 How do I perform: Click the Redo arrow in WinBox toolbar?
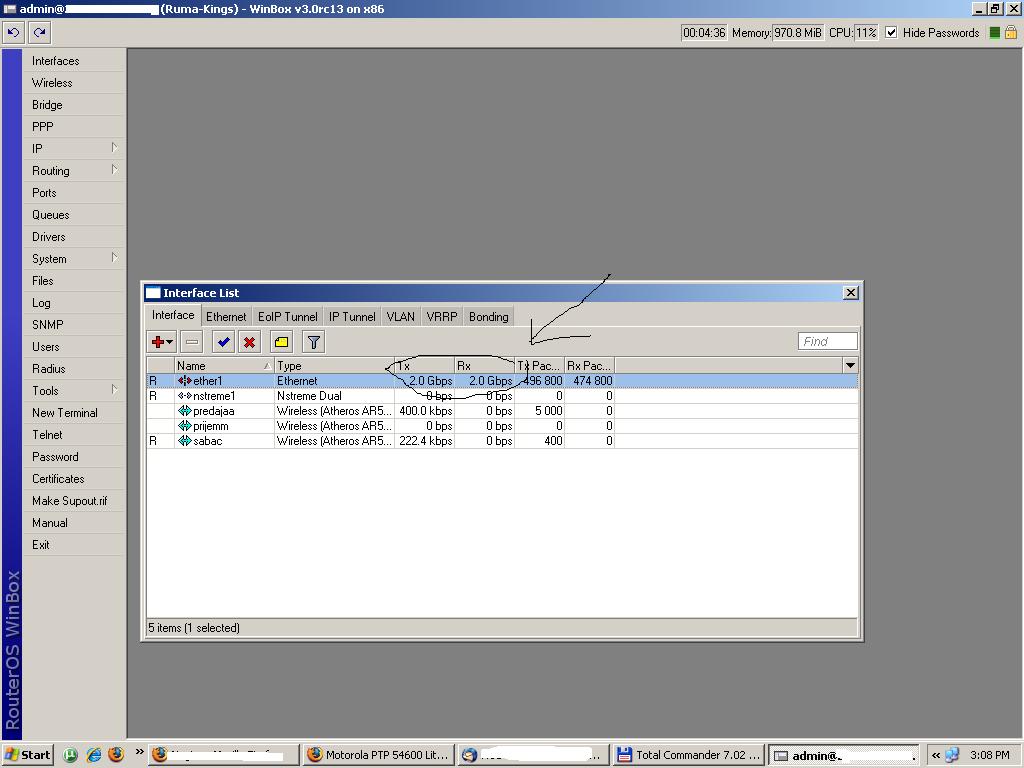pyautogui.click(x=40, y=32)
